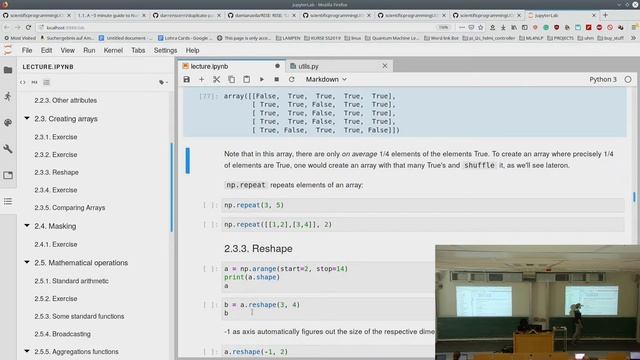Image resolution: width=640 pixels, height=360 pixels.
Task: Close the JupyterLab browser tab
Action: point(594,15)
